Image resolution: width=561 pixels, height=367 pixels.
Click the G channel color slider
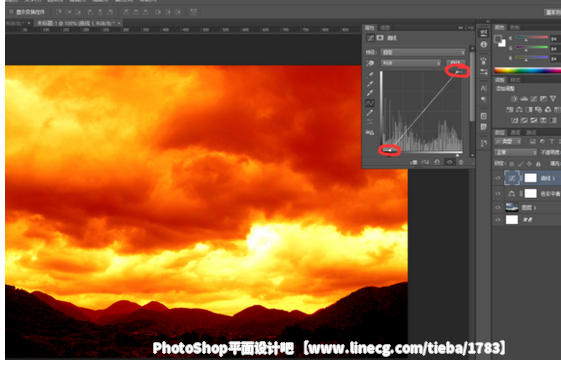coord(531,48)
